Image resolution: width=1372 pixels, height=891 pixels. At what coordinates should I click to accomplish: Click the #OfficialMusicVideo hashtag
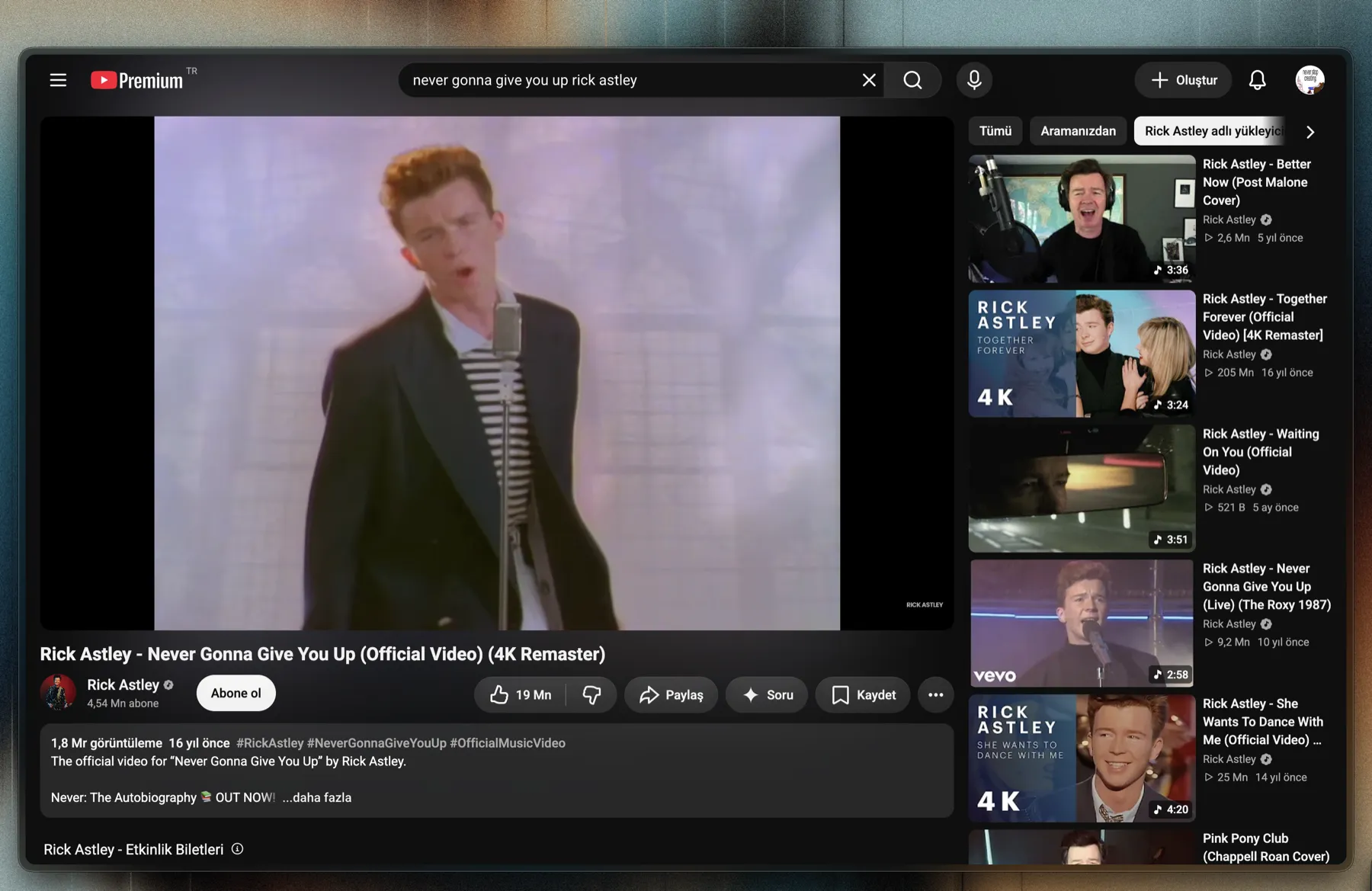coord(508,742)
